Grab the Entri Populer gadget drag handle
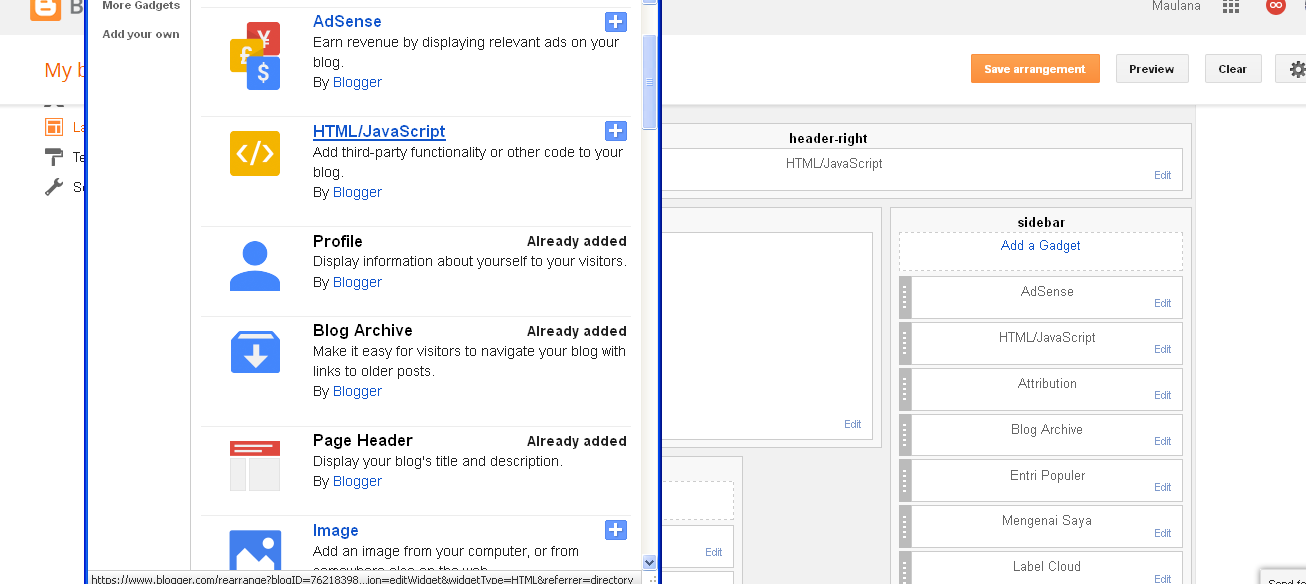Viewport: 1306px width, 584px height. click(905, 481)
